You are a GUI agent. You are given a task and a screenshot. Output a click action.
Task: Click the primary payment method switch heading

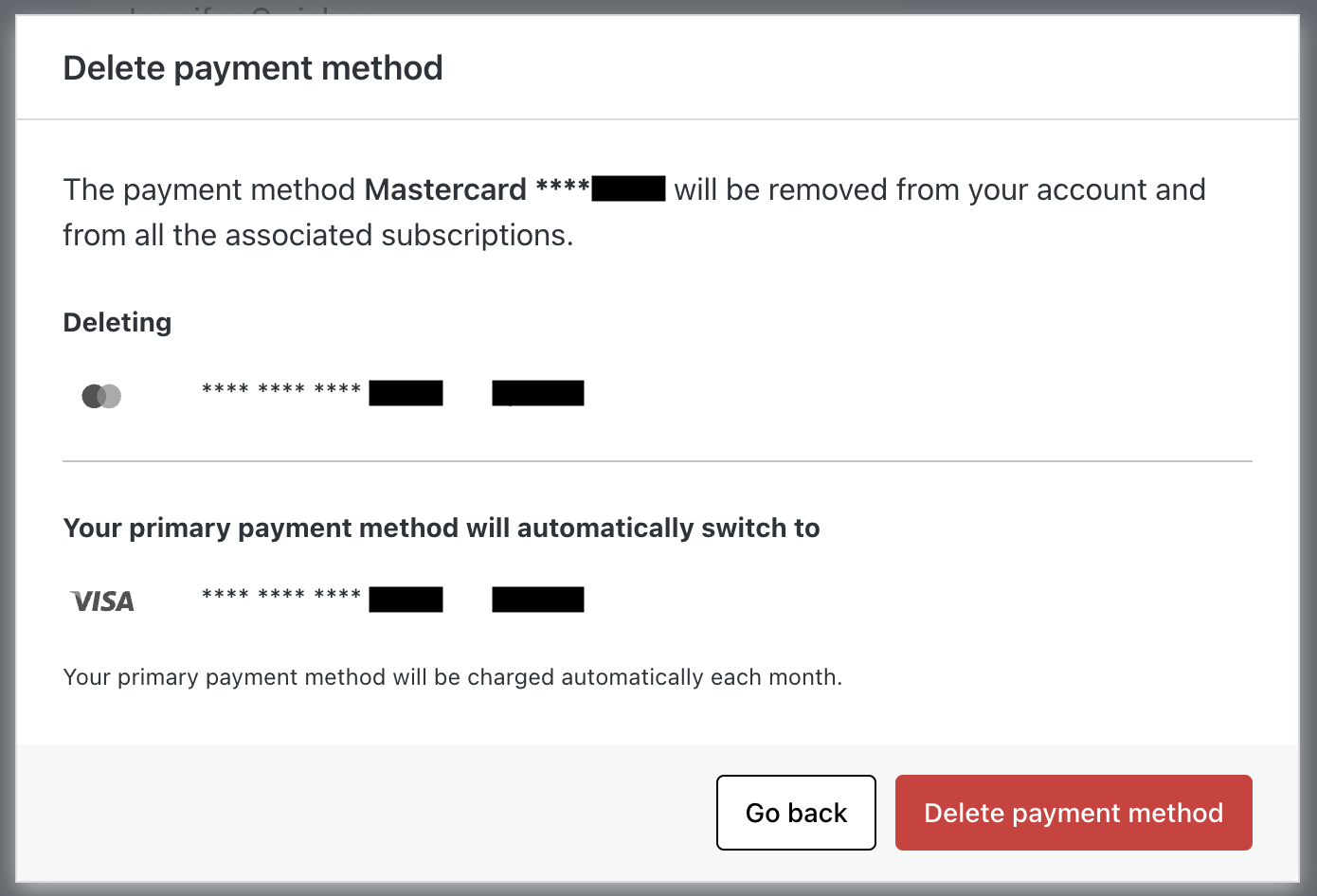(442, 528)
